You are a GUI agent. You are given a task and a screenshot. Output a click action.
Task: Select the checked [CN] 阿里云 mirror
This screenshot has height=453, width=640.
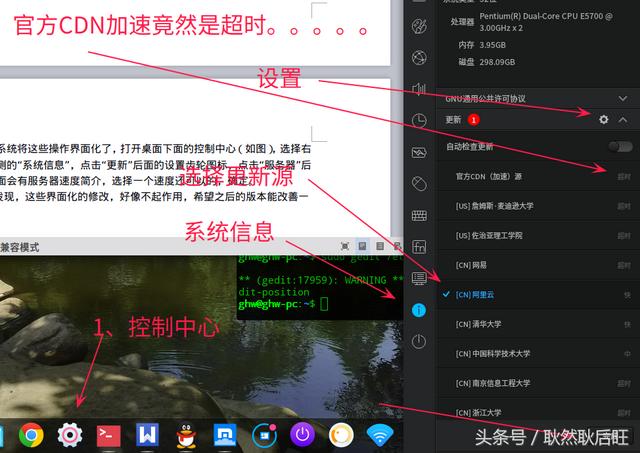(538, 295)
